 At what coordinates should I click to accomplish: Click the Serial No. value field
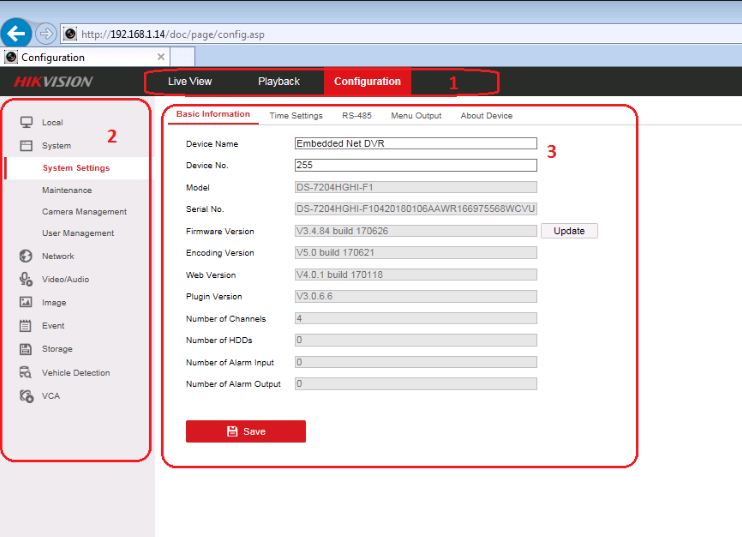coord(415,209)
